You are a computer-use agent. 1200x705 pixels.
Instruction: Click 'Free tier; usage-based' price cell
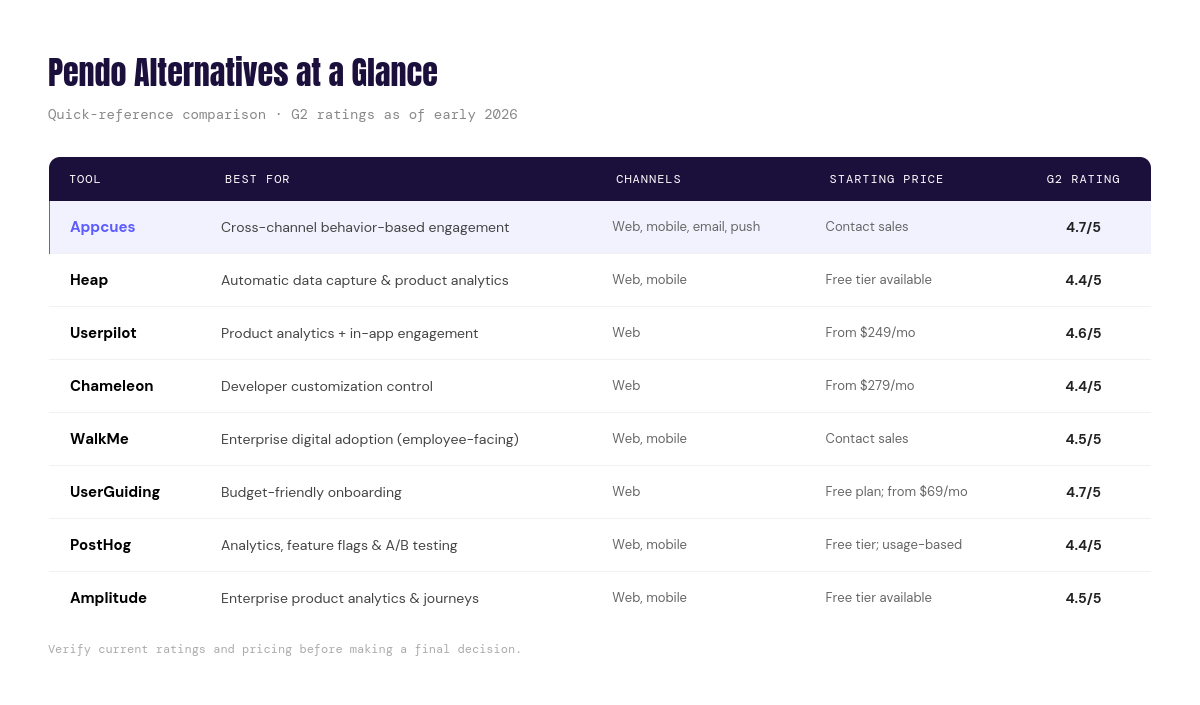pos(893,545)
